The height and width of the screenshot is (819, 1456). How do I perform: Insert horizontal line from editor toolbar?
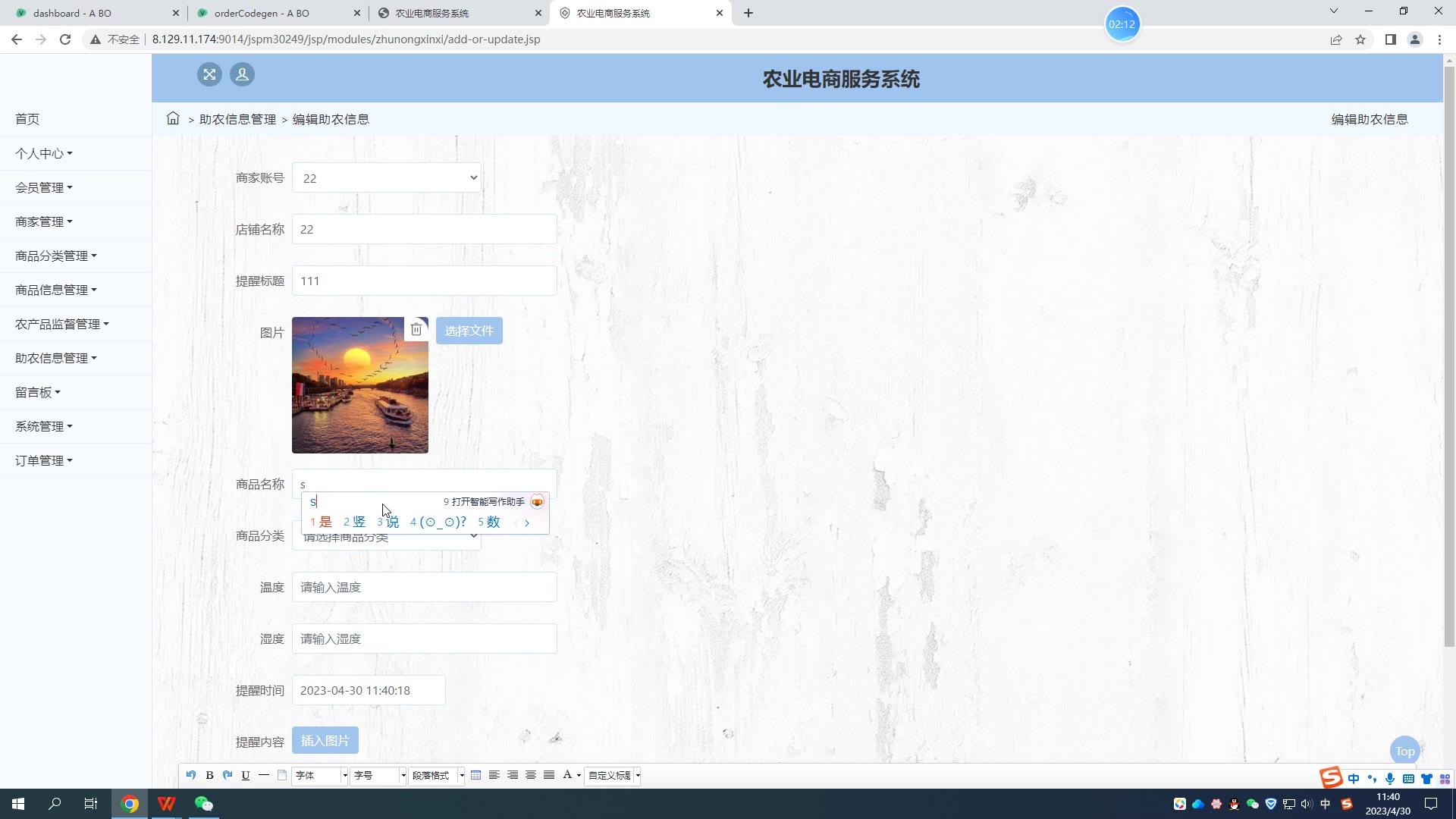point(263,775)
